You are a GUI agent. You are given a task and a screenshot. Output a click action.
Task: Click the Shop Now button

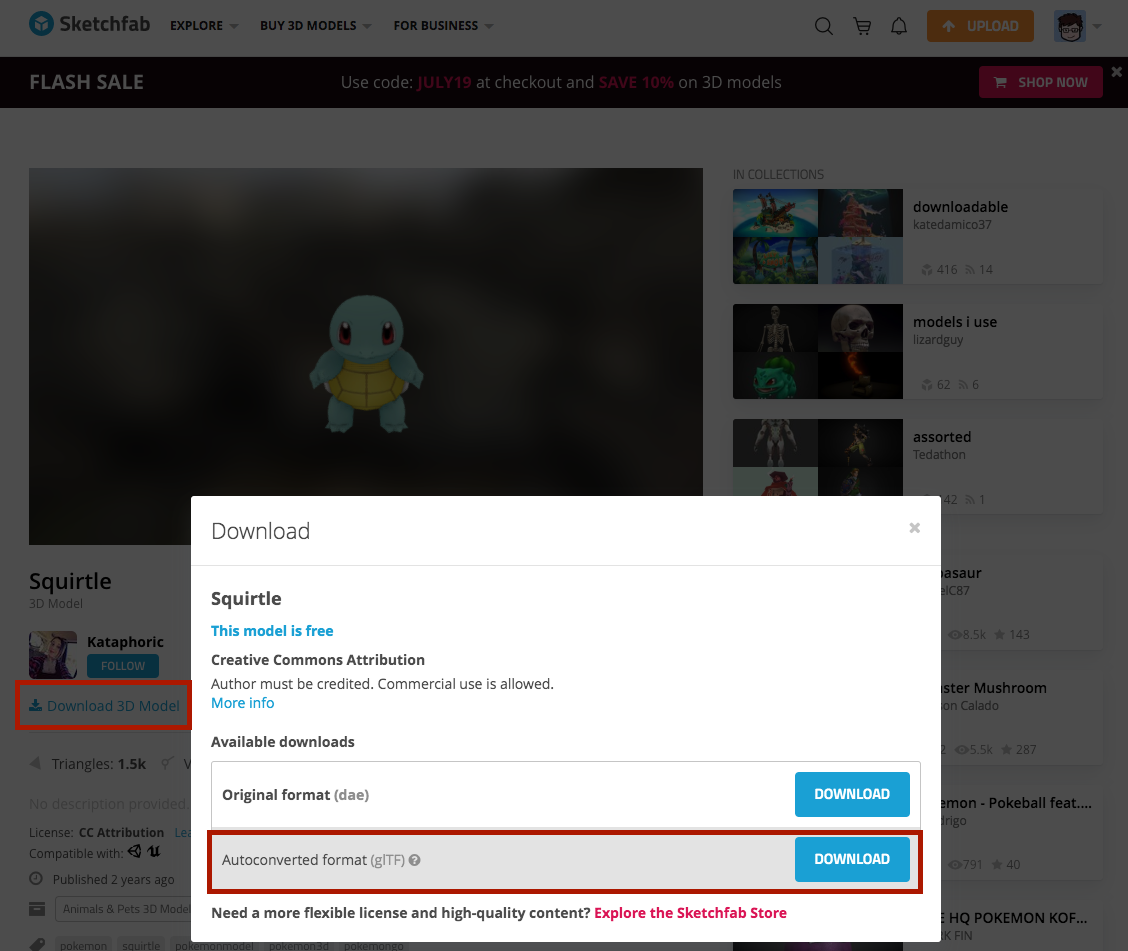[1040, 82]
